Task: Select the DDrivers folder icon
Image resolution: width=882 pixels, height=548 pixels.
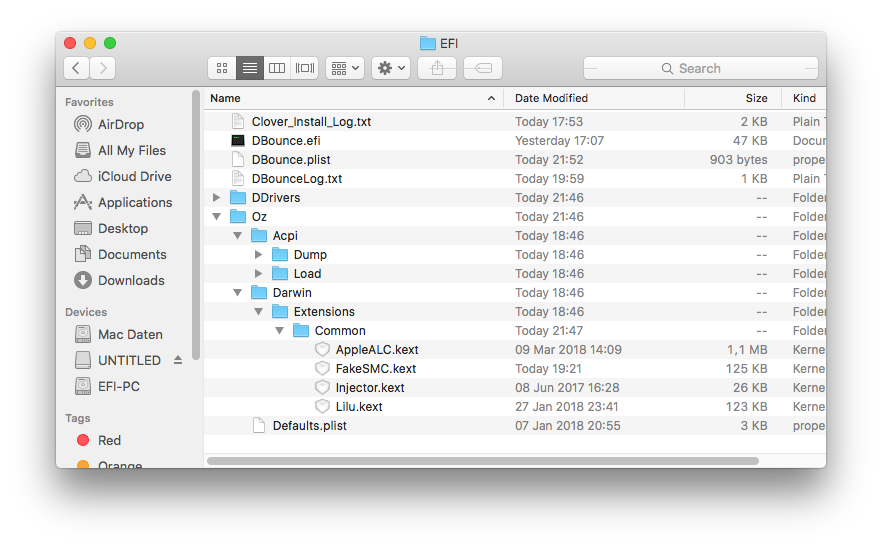Action: click(x=238, y=197)
